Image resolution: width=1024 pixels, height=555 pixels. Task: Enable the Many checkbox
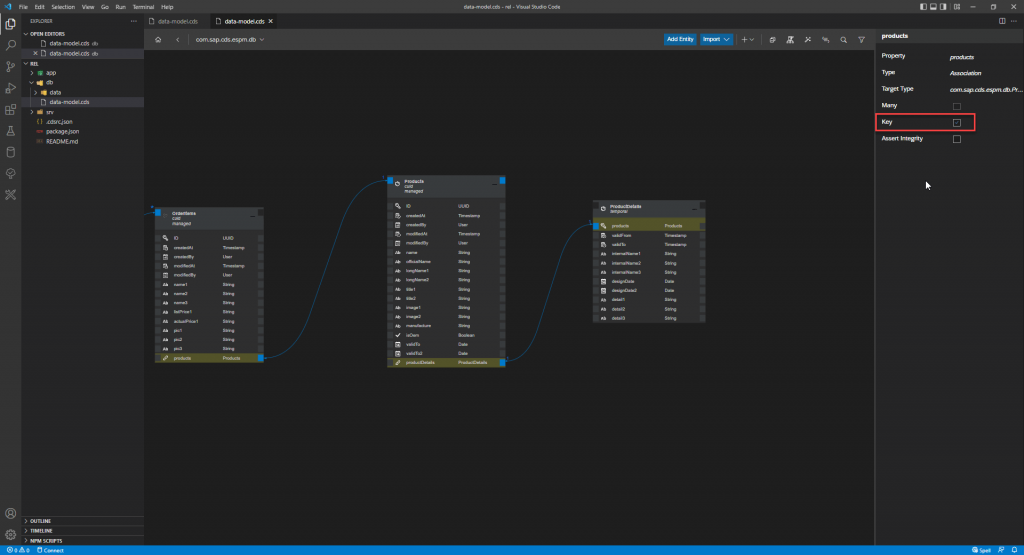(x=957, y=106)
